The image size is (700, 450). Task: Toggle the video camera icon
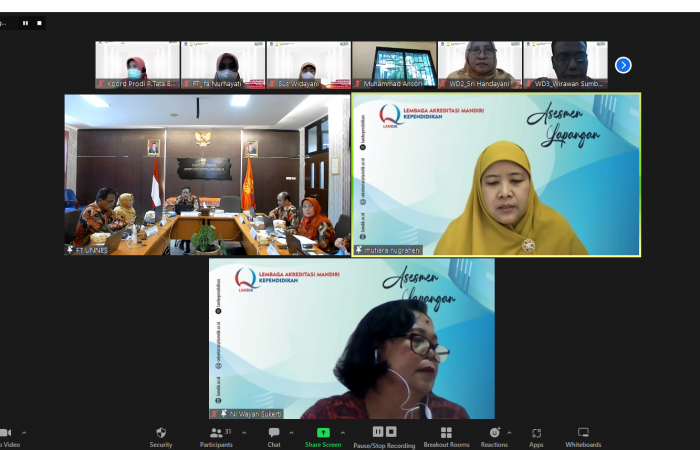click(5, 432)
